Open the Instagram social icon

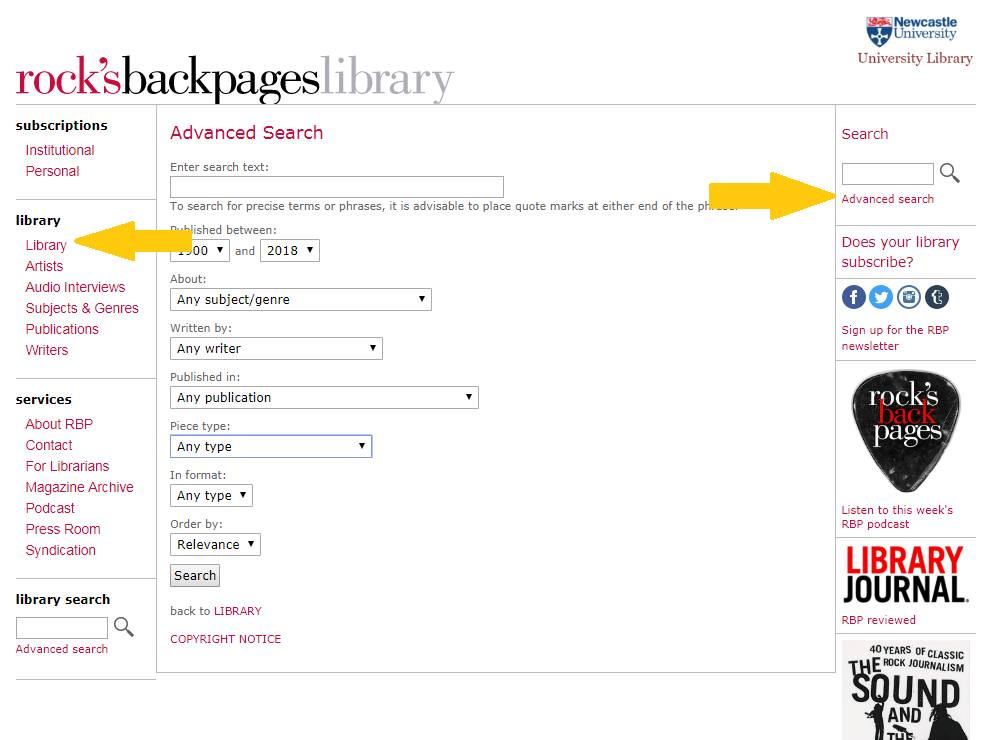(909, 297)
